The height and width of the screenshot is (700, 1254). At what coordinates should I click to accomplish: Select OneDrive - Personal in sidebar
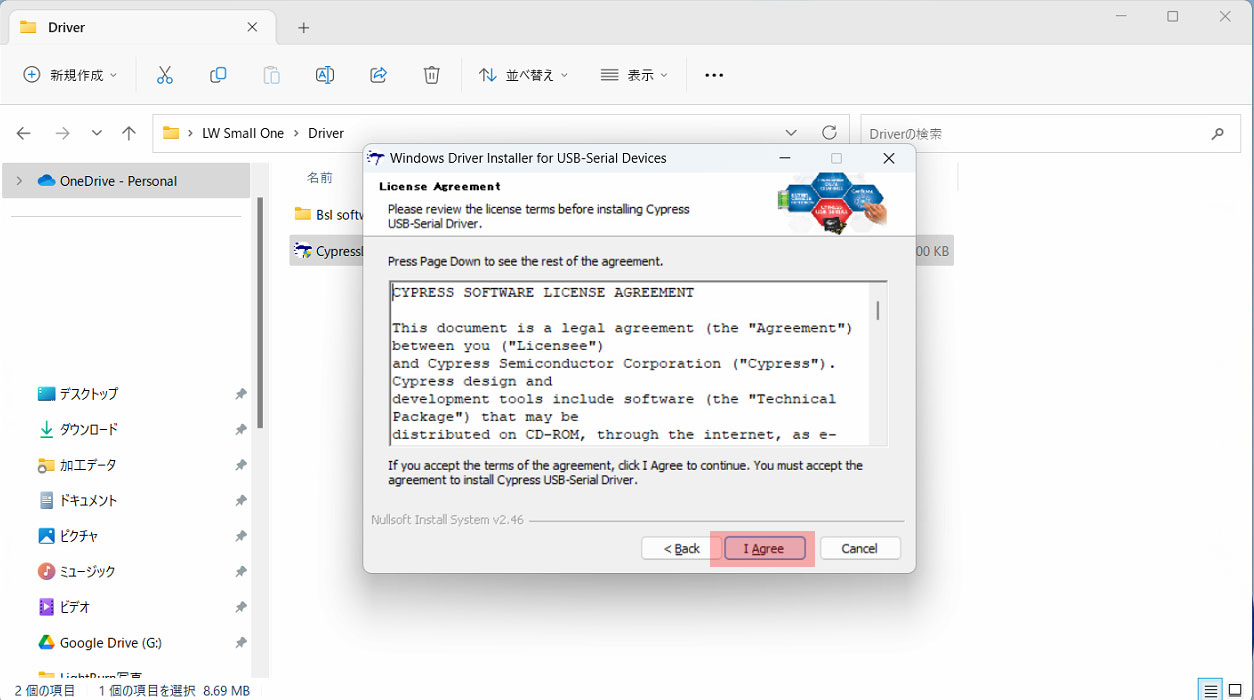(126, 181)
